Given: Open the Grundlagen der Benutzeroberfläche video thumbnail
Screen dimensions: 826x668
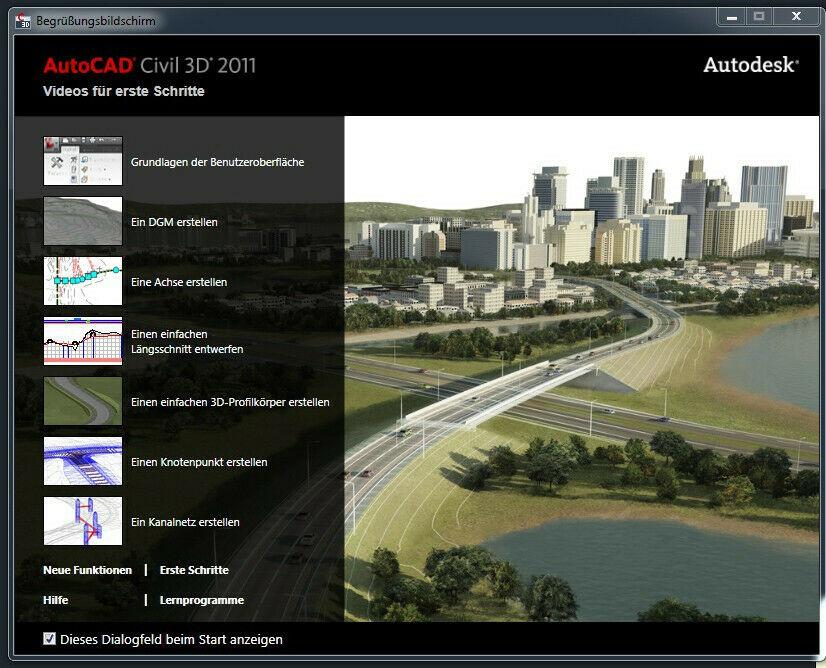Looking at the screenshot, I should point(83,161).
